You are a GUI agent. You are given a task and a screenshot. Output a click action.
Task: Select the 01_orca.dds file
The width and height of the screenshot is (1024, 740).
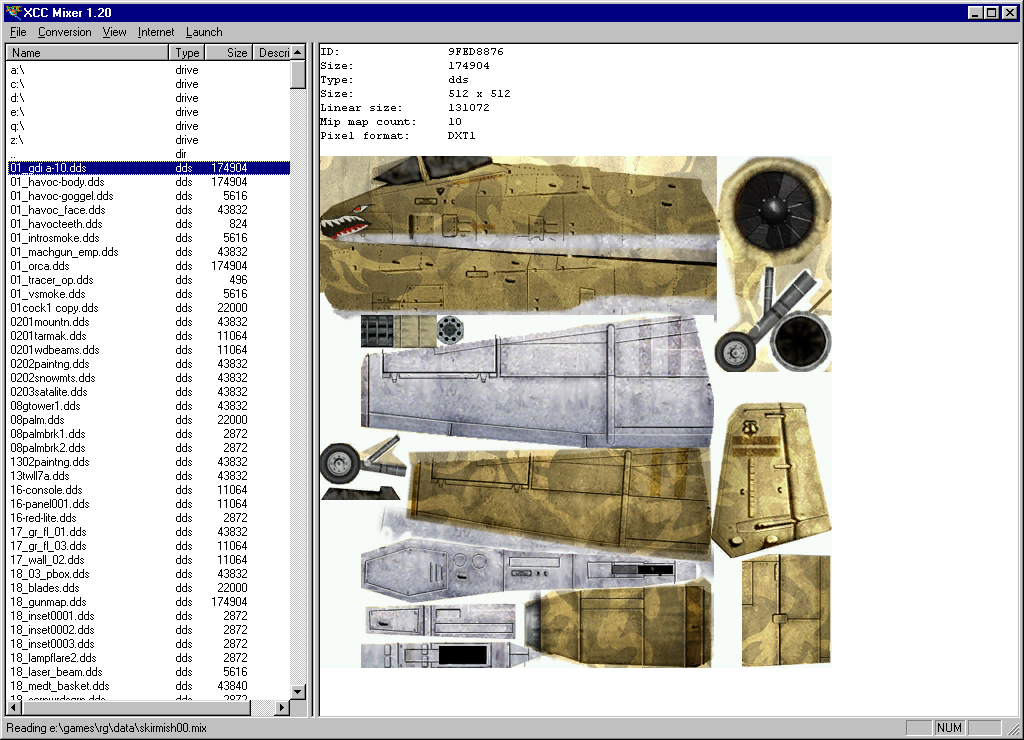pos(40,266)
